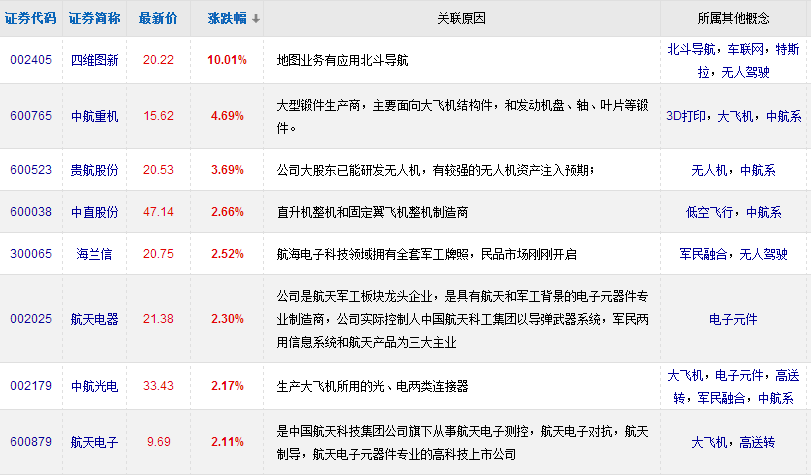Select price 20.75 of 海兰信
811x475 pixels.
click(158, 254)
